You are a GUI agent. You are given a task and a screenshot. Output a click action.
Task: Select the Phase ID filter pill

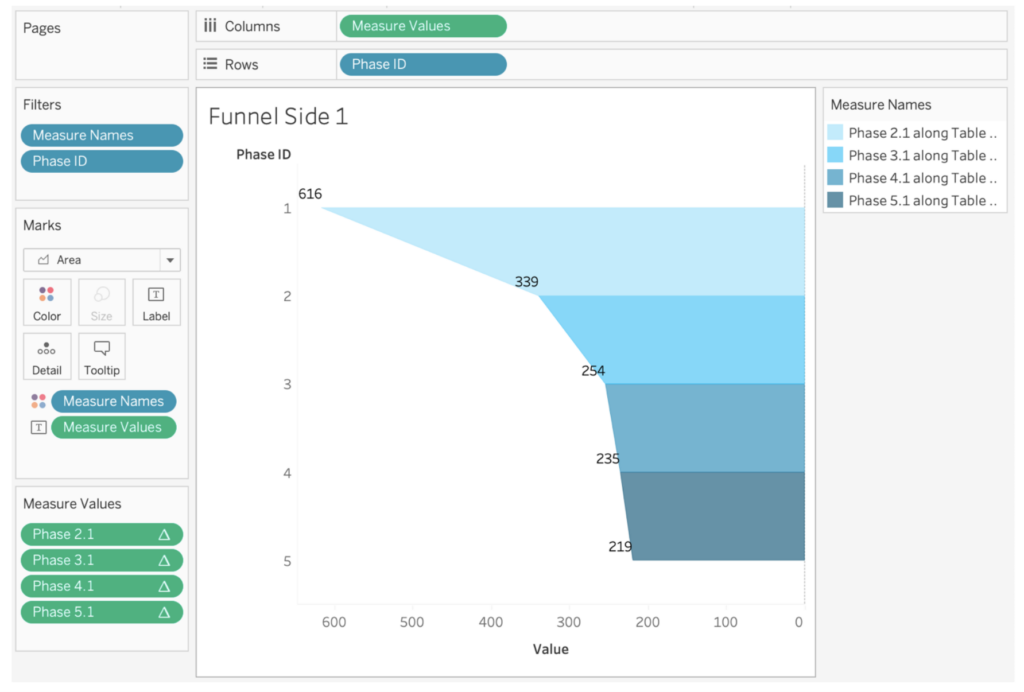[101, 161]
